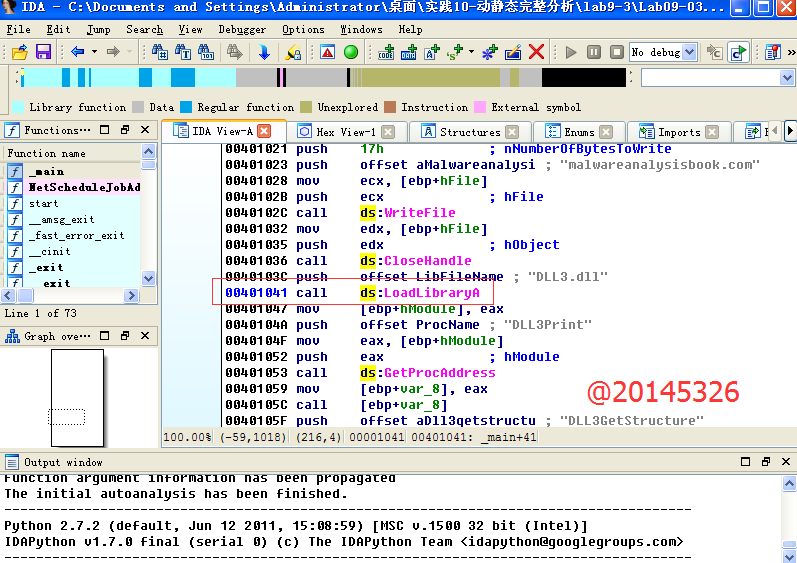Click the Save database icon
The width and height of the screenshot is (797, 563).
pyautogui.click(x=43, y=52)
